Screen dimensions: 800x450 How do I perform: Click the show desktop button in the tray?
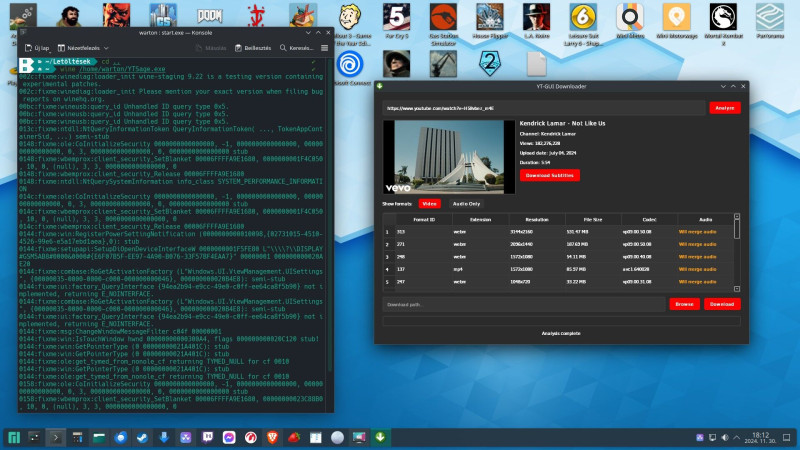click(x=787, y=438)
